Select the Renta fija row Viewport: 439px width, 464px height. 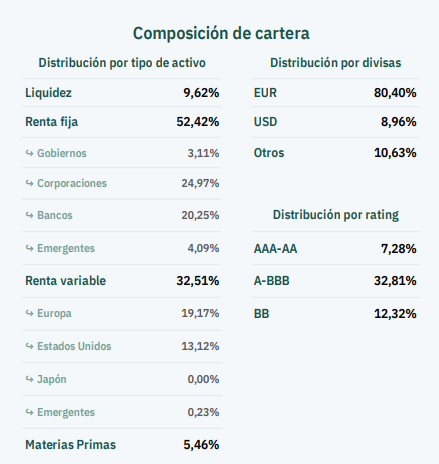click(122, 122)
